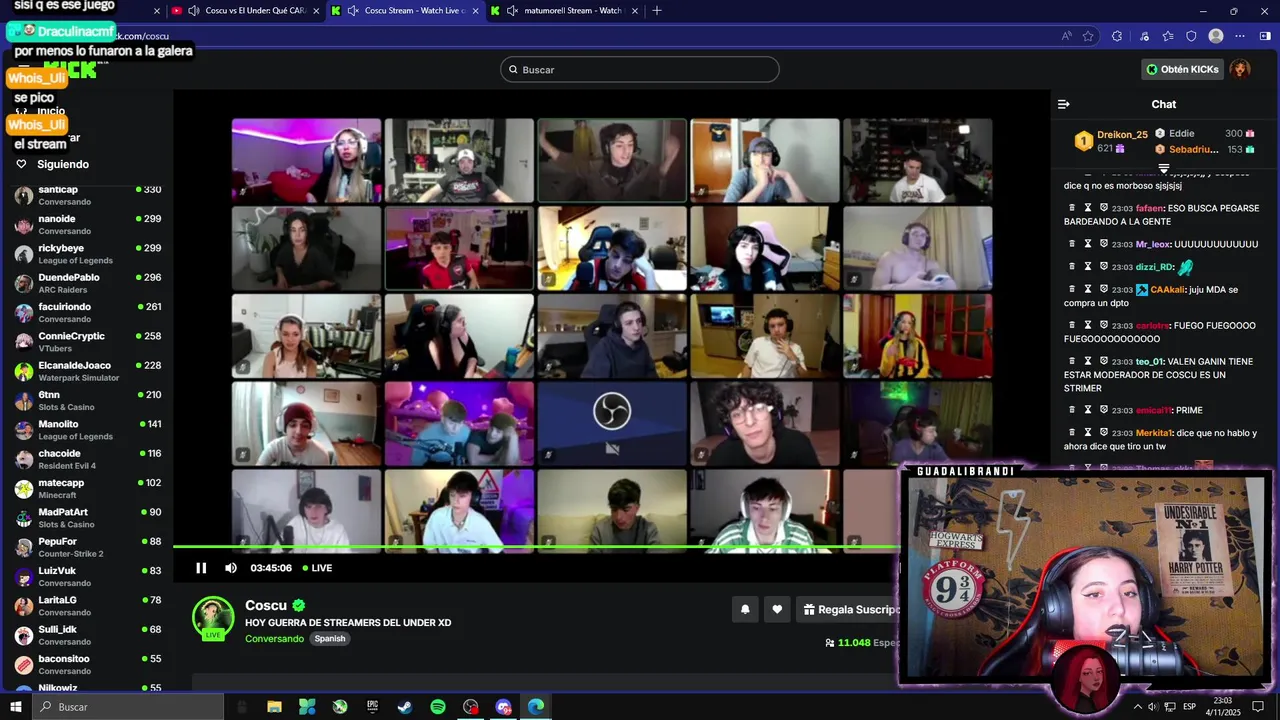Open the Siguiendo followed channels section
Screen dimensions: 1280x720
pos(53,164)
